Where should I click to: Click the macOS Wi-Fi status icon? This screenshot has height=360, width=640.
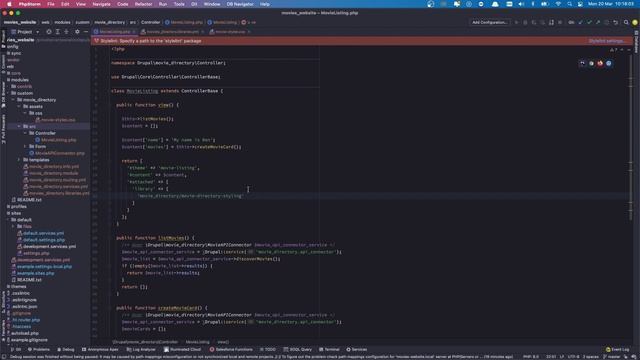(x=558, y=4)
